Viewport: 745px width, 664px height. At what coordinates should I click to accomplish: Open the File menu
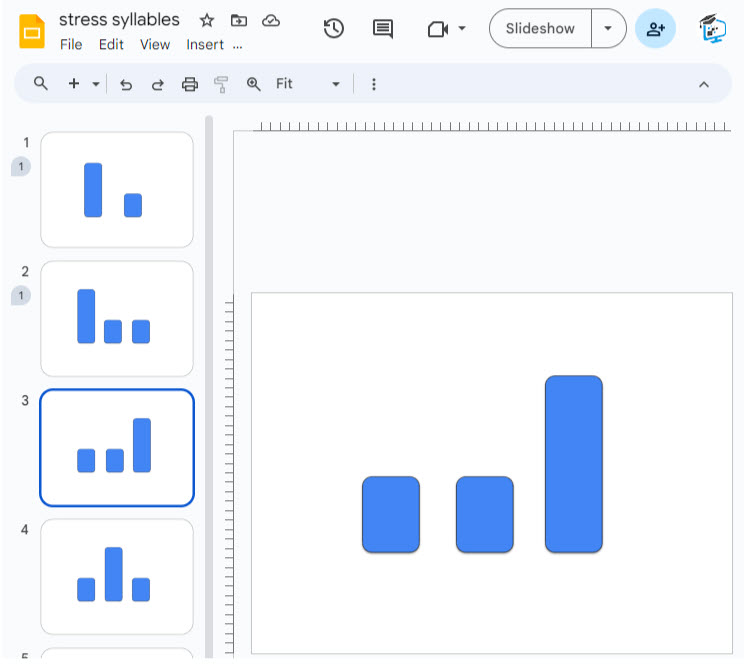tap(71, 45)
